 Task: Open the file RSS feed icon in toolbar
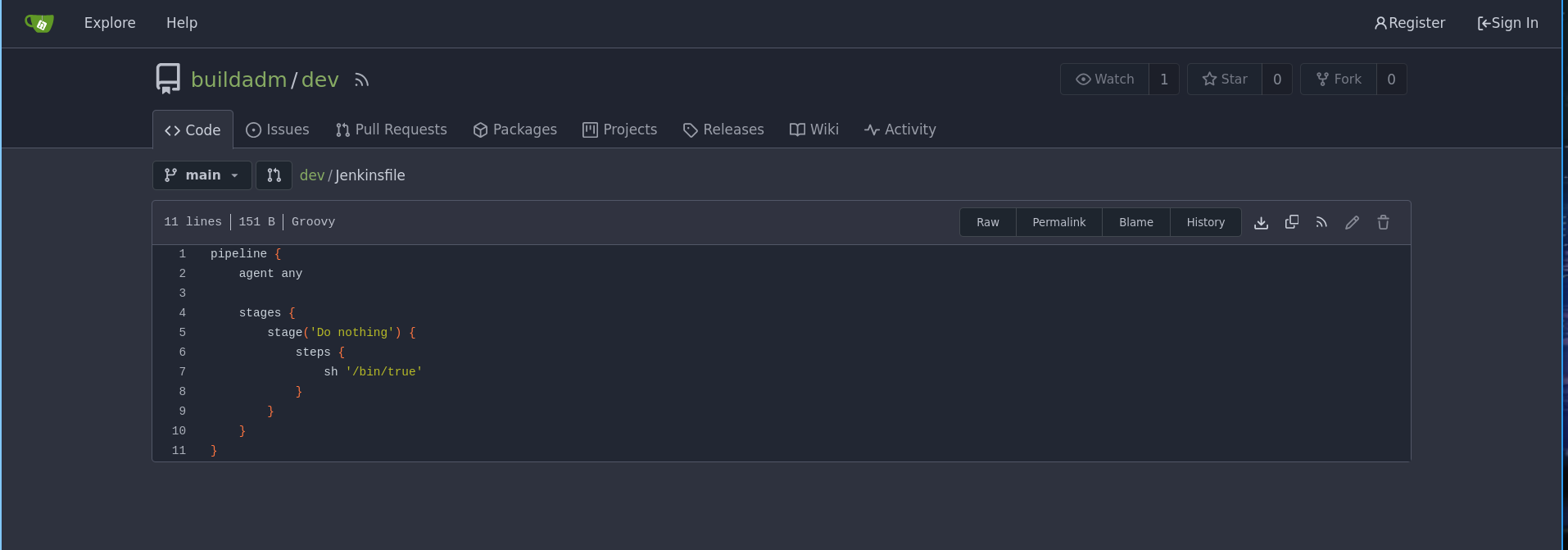1321,222
